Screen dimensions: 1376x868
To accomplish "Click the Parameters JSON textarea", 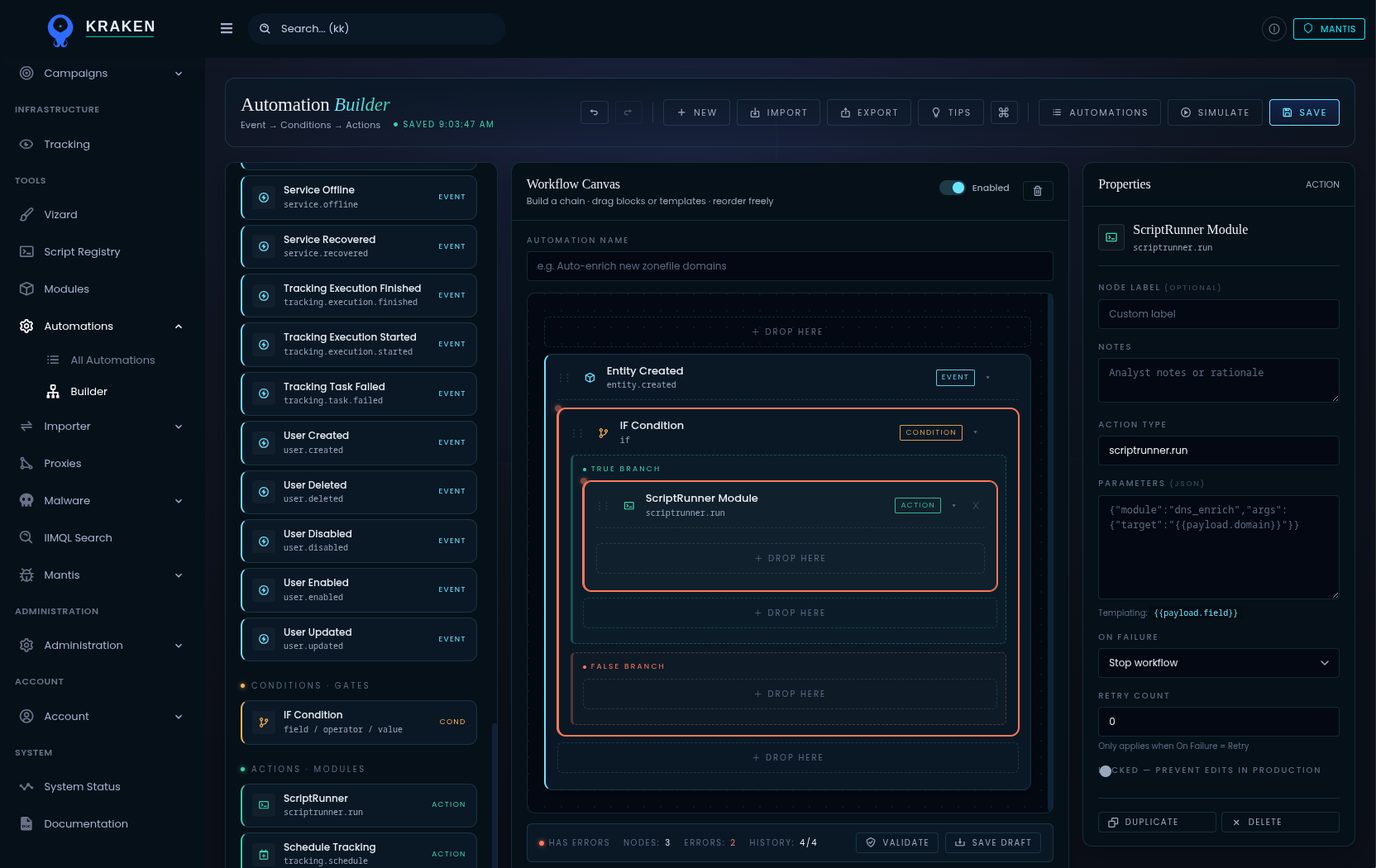I will (x=1218, y=547).
